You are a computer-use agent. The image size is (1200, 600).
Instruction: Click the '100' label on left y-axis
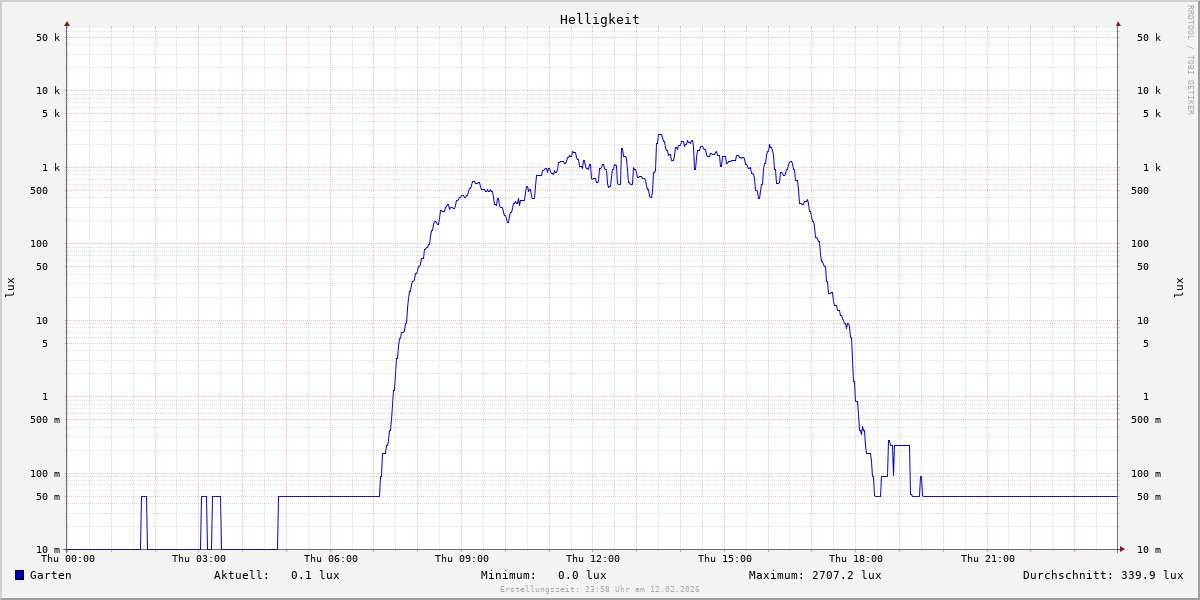(39, 243)
